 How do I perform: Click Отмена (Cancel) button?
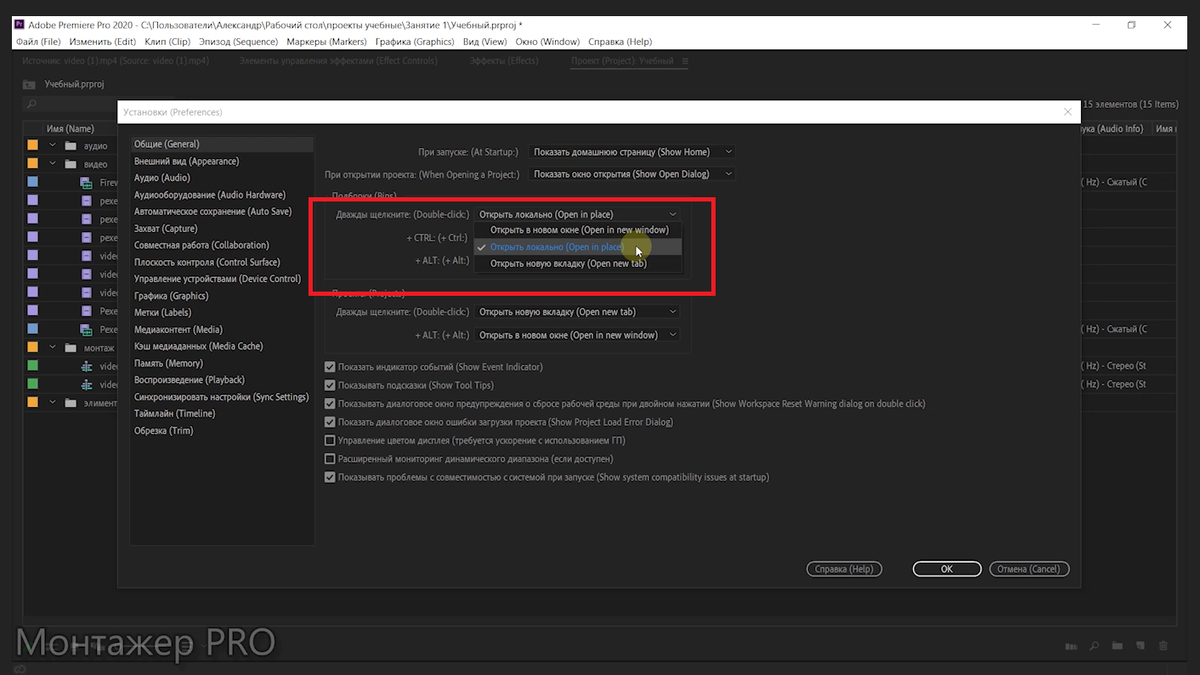1029,569
